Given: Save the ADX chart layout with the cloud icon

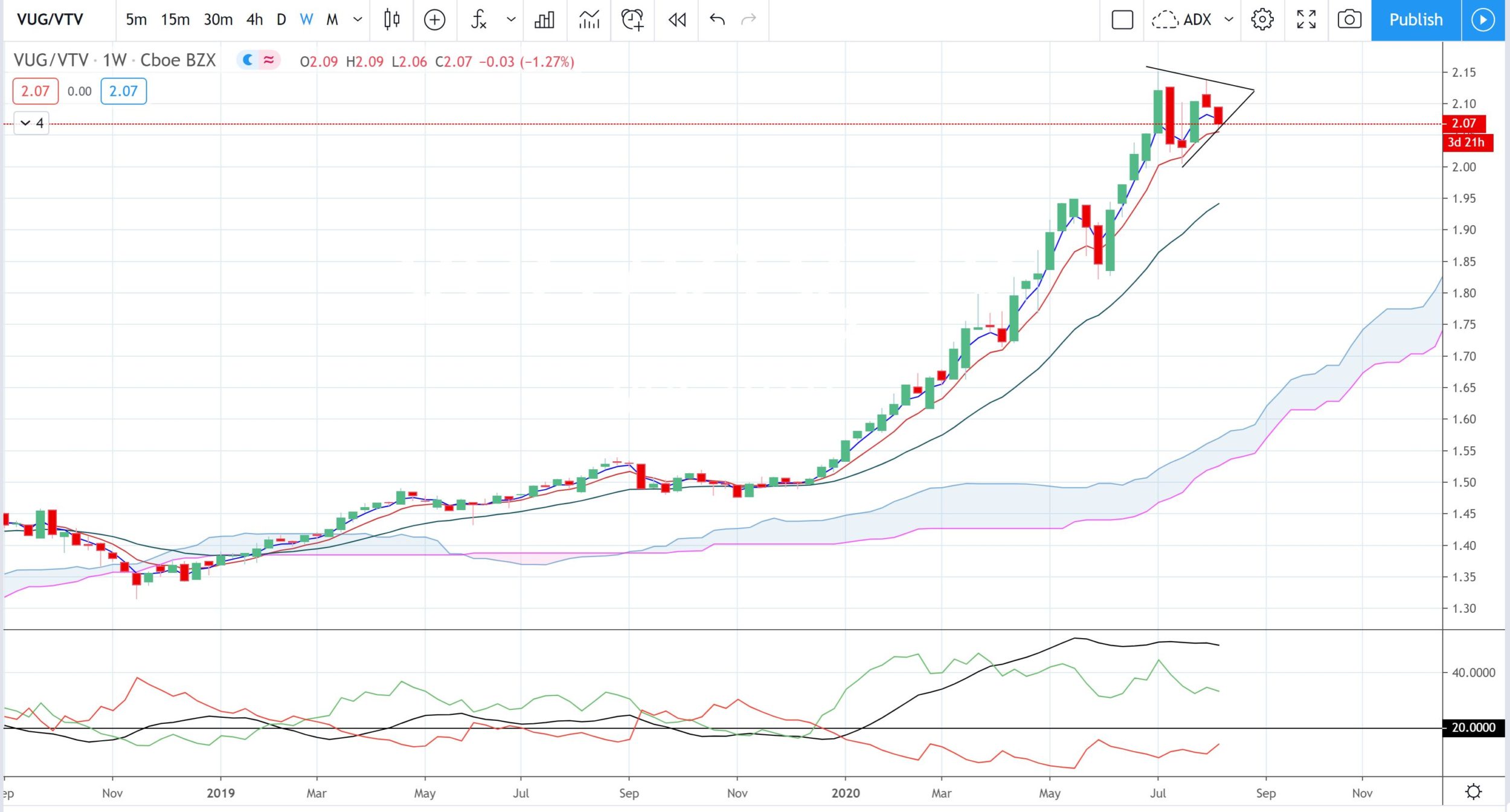Looking at the screenshot, I should click(1165, 20).
